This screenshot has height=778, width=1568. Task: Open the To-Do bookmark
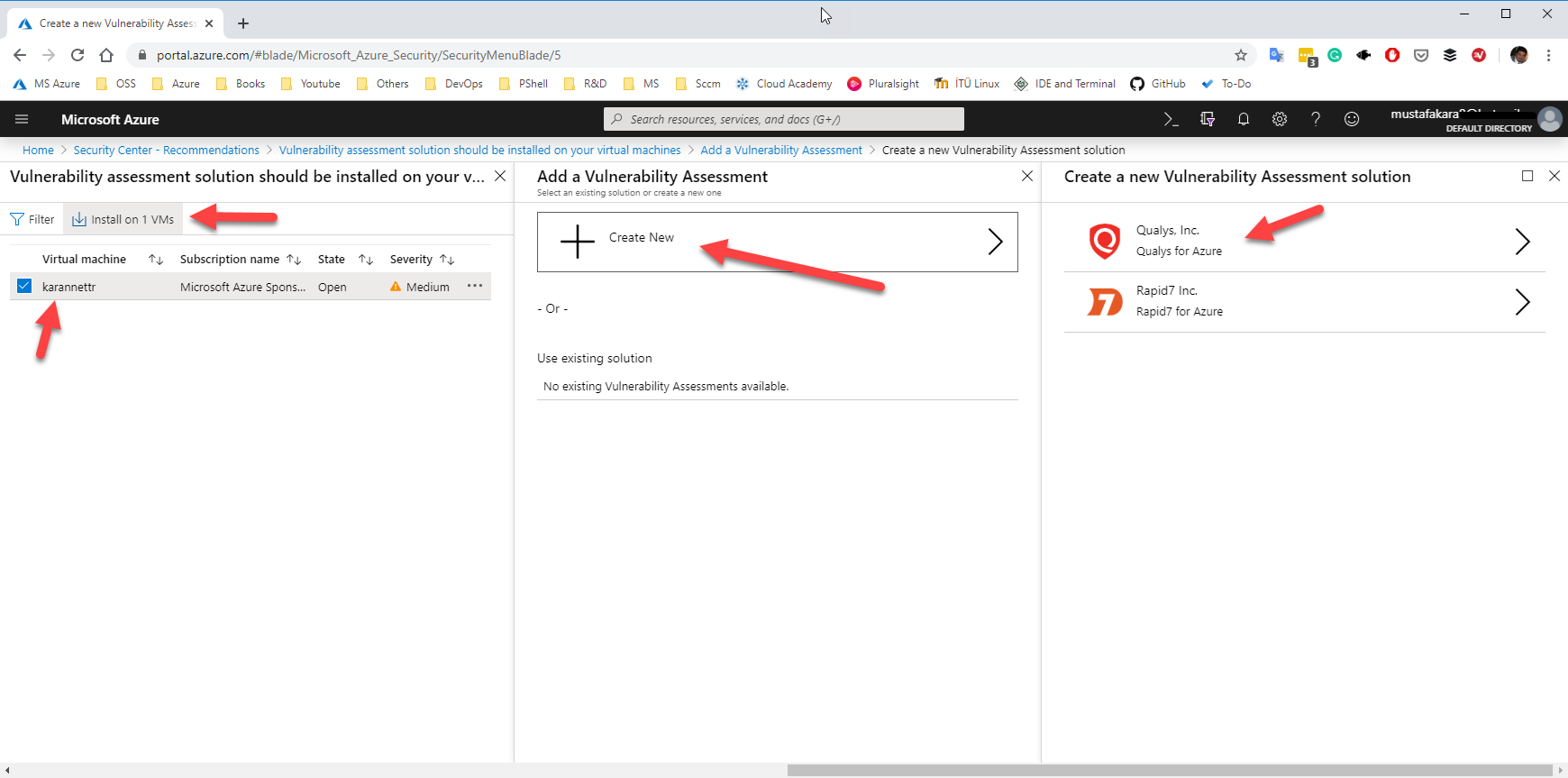(1226, 84)
